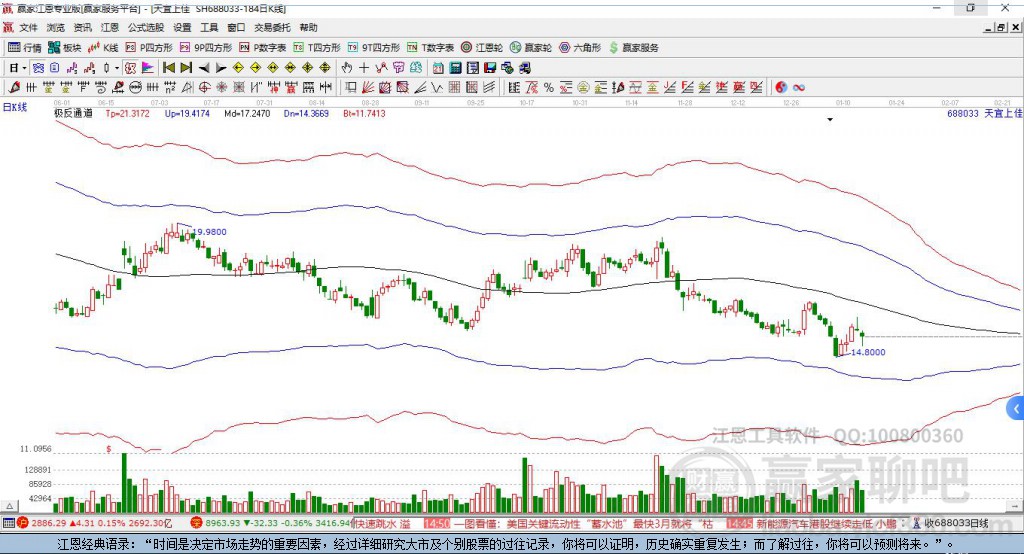Select the red target circle tool

pyautogui.click(x=204, y=88)
